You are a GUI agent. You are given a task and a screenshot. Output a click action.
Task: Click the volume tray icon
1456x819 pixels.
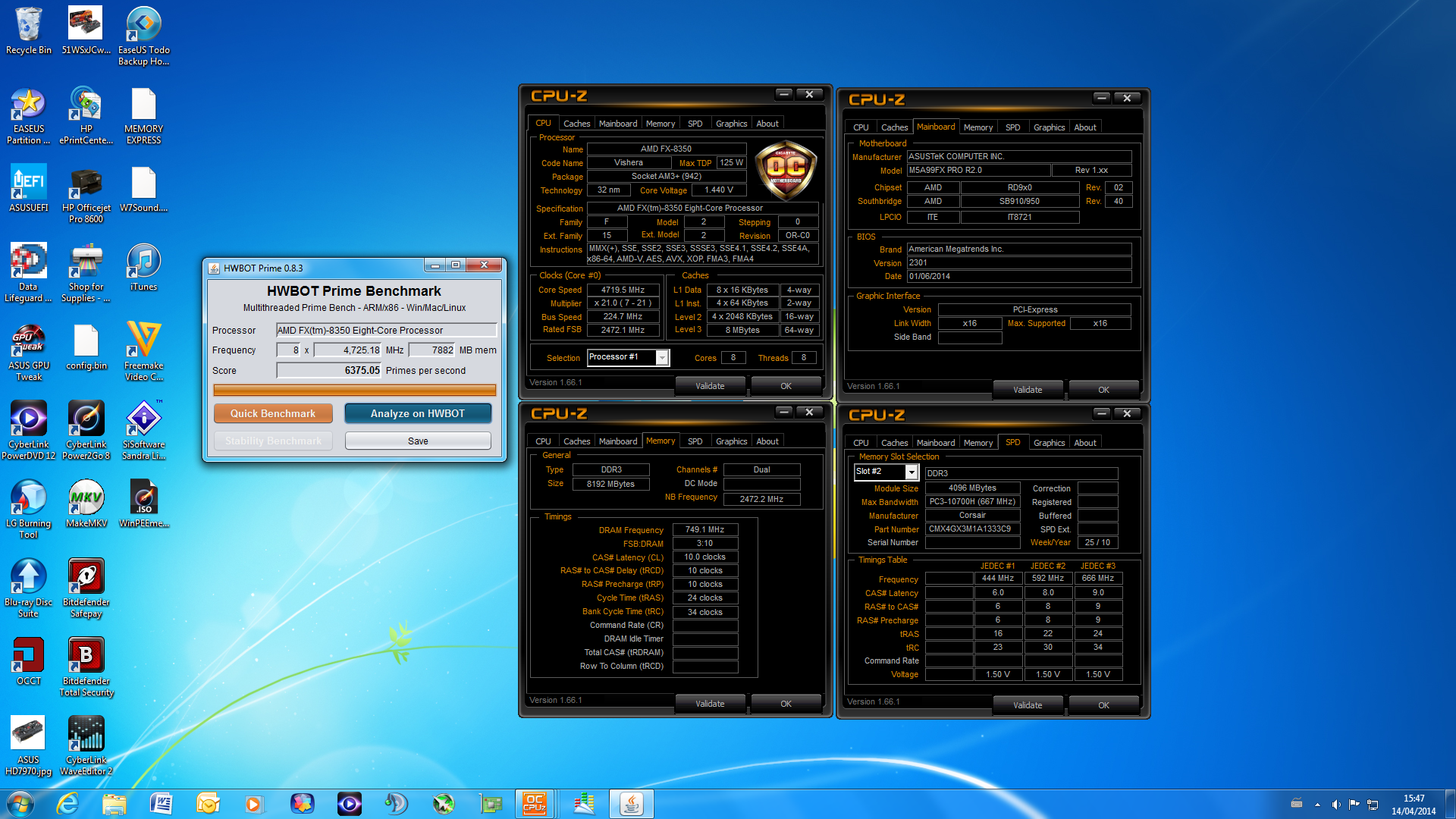click(x=1336, y=805)
